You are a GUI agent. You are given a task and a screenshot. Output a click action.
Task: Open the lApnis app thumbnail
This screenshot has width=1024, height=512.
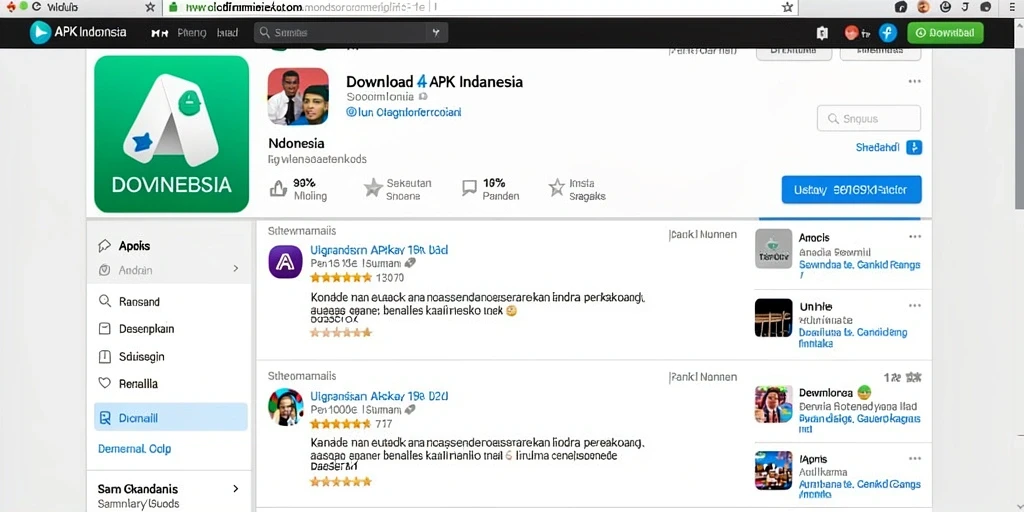(x=774, y=470)
